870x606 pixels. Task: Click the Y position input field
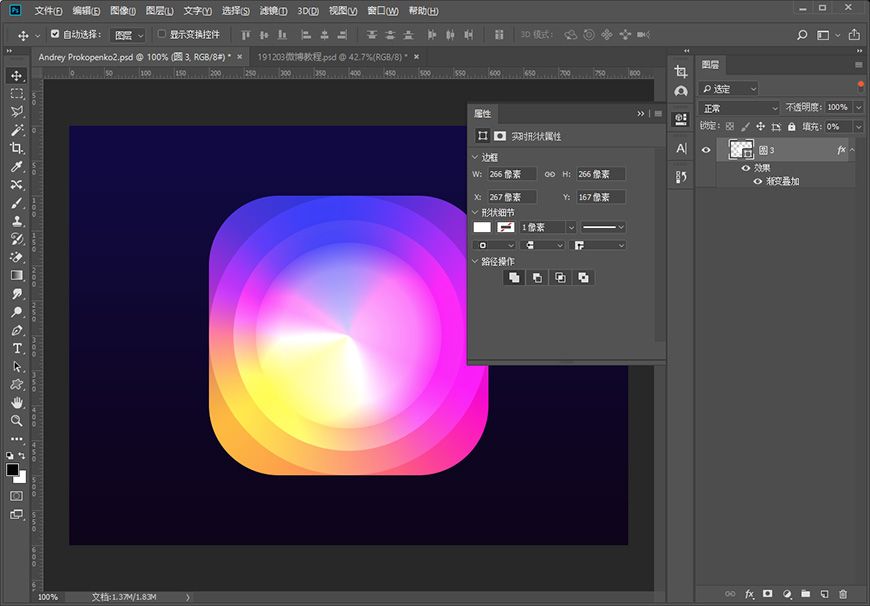[601, 197]
